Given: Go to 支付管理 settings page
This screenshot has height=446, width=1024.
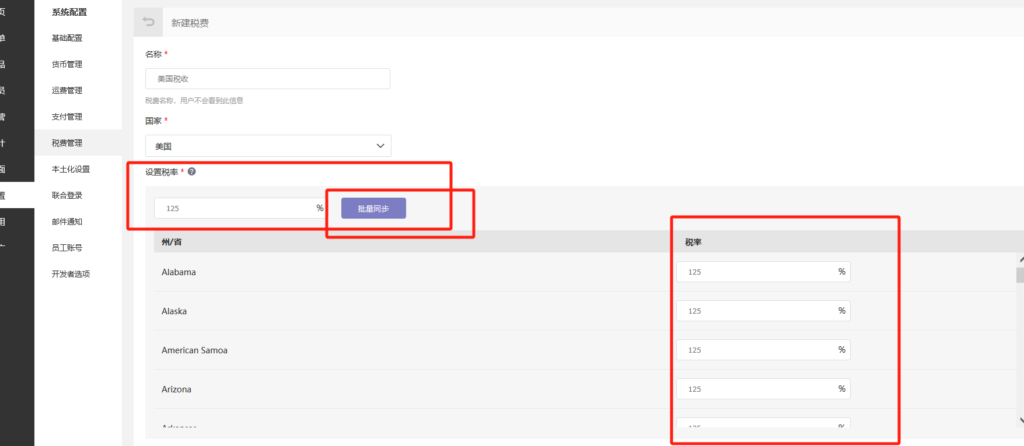Looking at the screenshot, I should pos(67,116).
